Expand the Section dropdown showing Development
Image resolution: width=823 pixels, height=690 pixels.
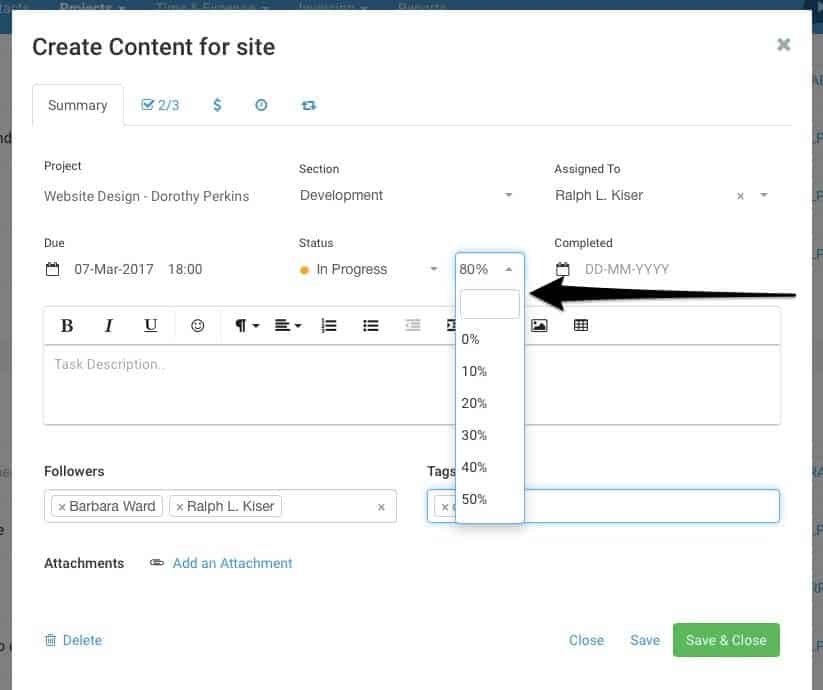[406, 195]
